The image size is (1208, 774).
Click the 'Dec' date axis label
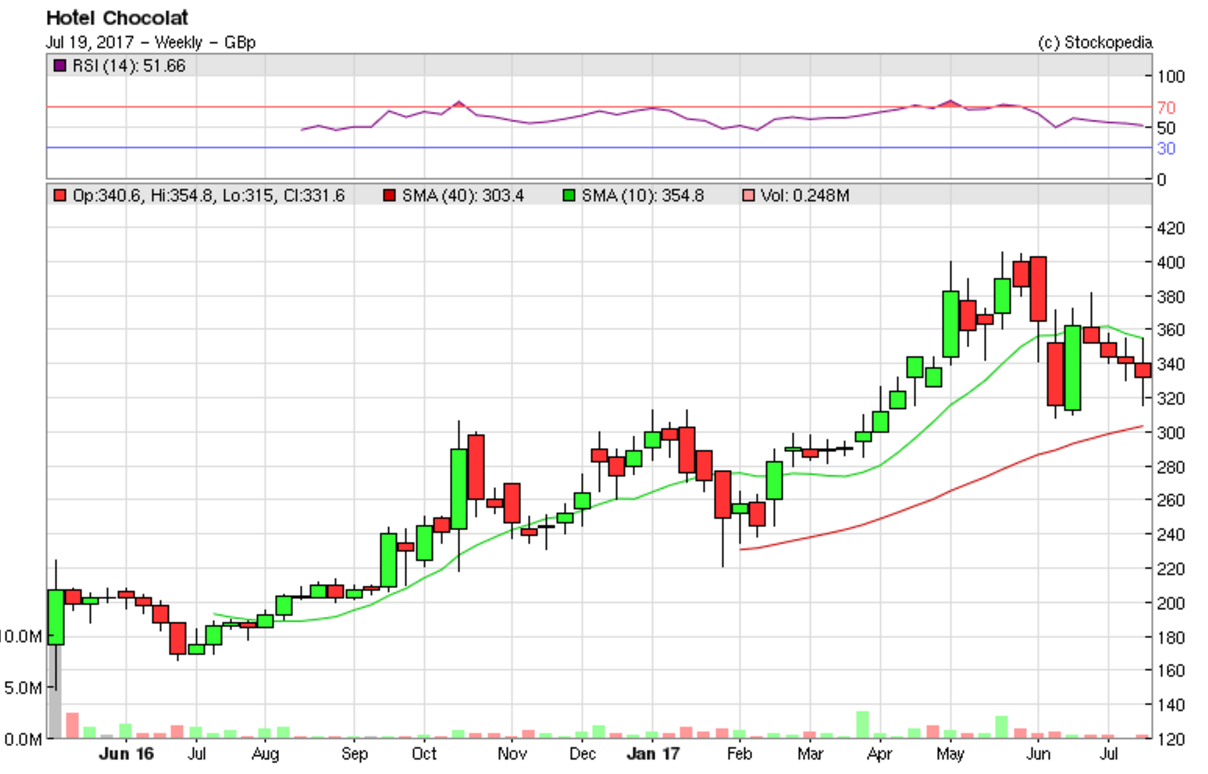click(583, 753)
